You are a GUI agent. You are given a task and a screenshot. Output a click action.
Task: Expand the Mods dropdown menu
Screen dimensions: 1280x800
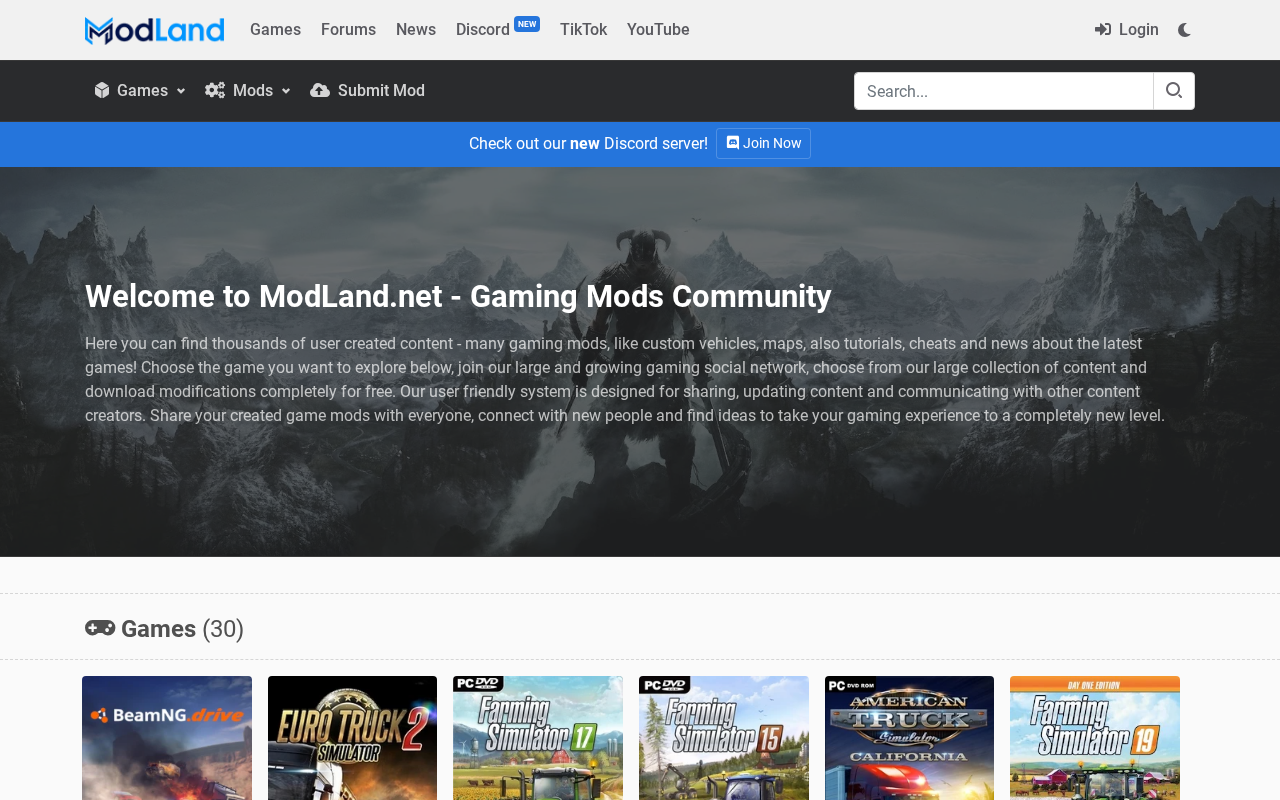247,91
